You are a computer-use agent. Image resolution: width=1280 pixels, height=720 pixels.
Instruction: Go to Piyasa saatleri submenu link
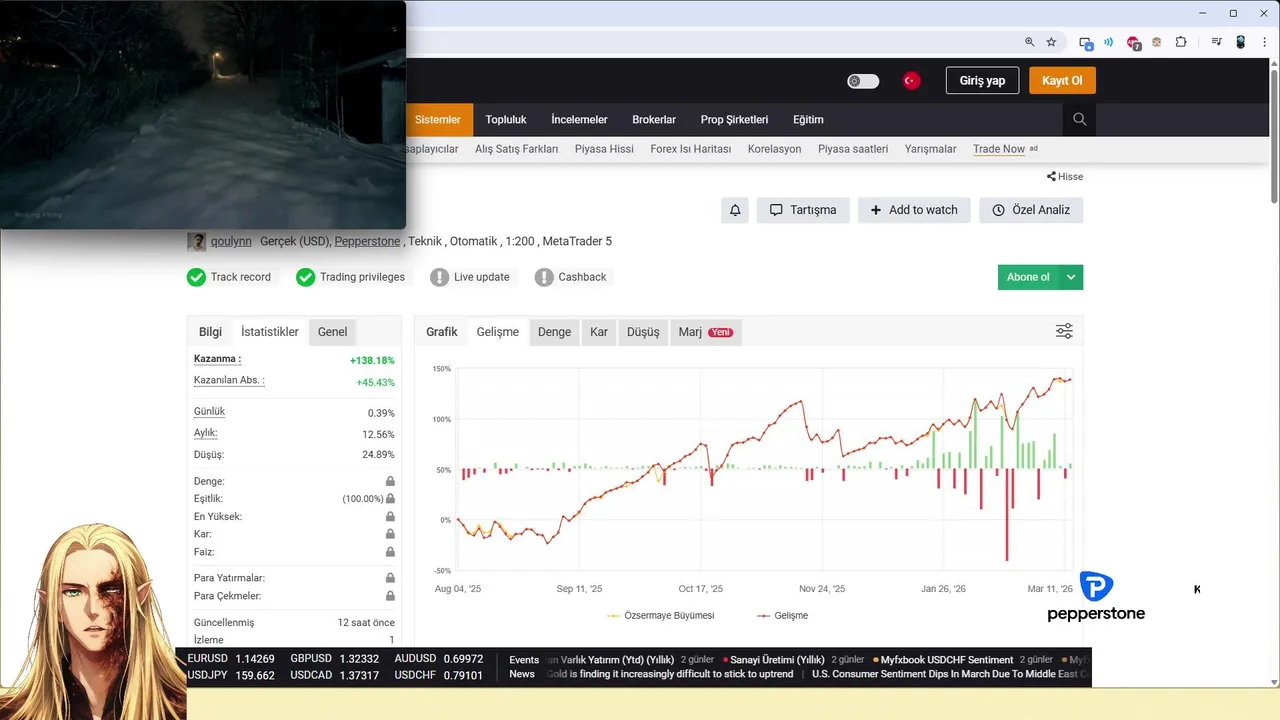click(853, 149)
